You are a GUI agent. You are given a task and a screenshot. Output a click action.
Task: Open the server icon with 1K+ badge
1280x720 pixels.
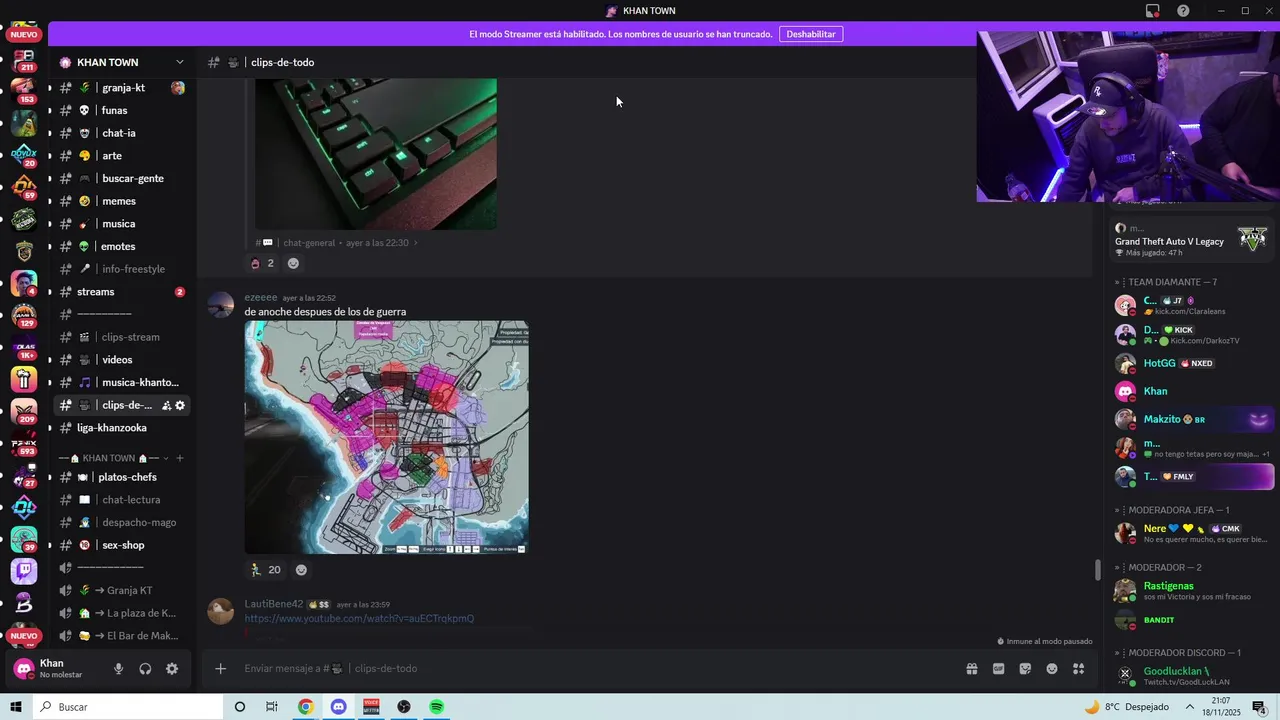pyautogui.click(x=24, y=349)
